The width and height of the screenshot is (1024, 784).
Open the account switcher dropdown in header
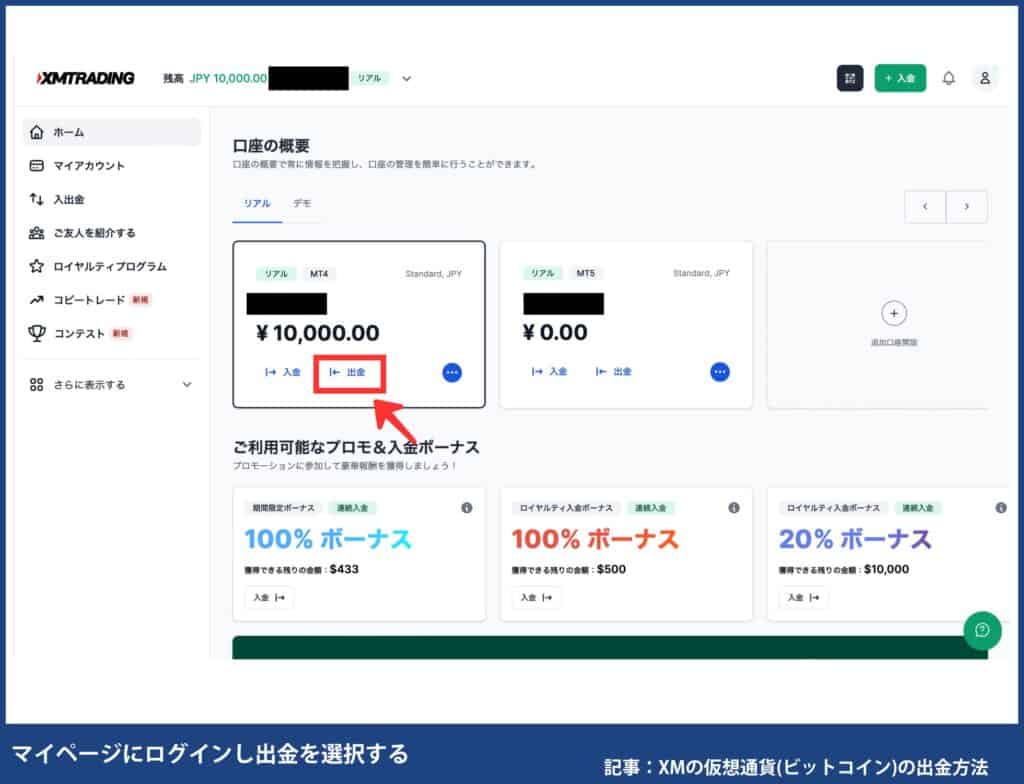point(405,78)
